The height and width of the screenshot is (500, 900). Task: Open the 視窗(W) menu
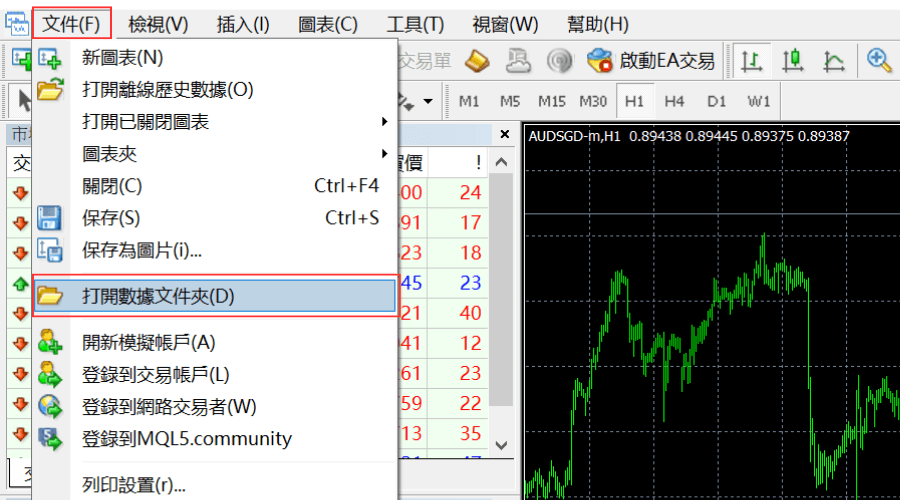505,24
